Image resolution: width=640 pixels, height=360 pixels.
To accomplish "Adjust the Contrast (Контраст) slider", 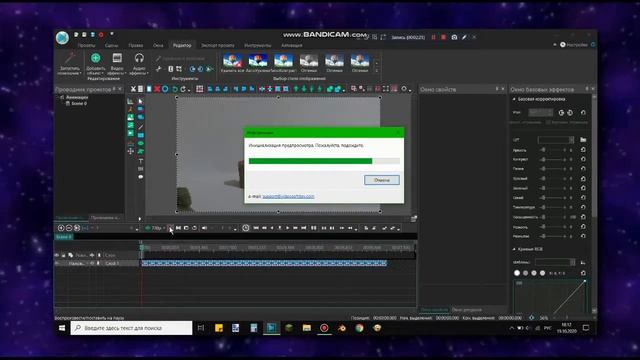I will coord(553,160).
